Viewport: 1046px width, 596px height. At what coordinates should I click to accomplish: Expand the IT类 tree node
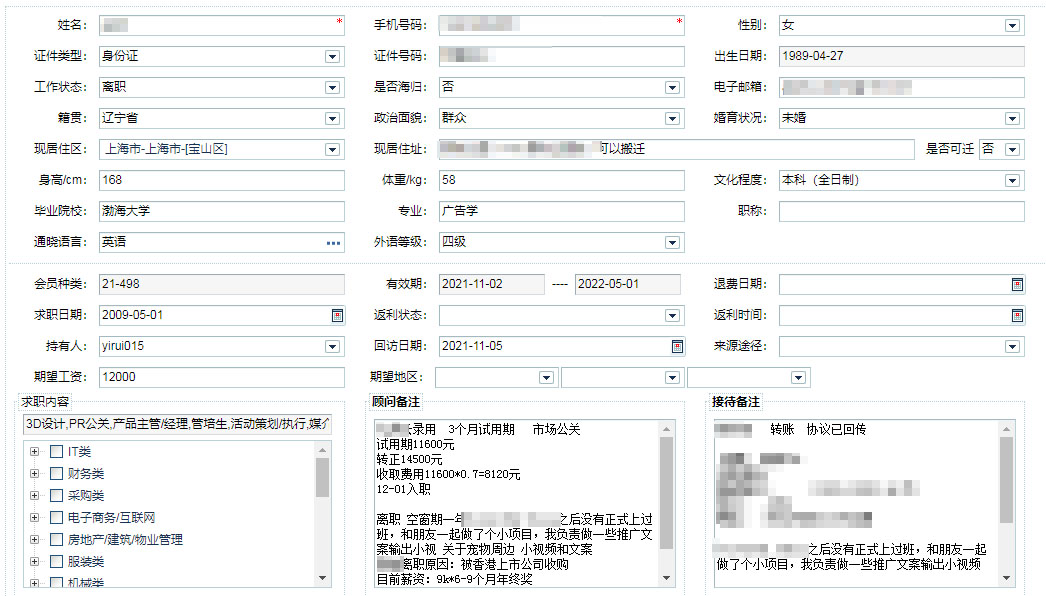click(35, 452)
